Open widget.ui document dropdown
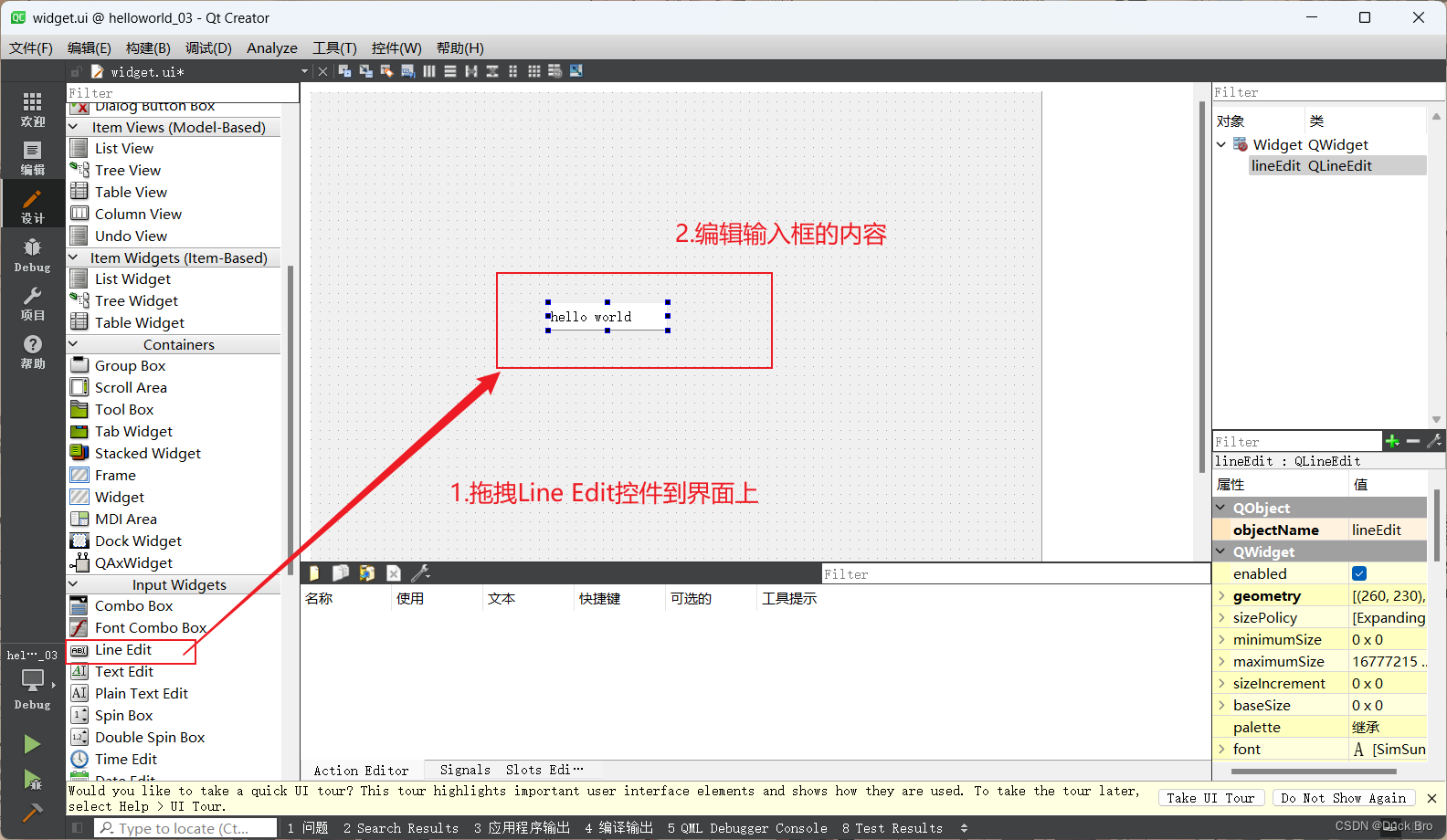Image resolution: width=1447 pixels, height=840 pixels. (304, 71)
